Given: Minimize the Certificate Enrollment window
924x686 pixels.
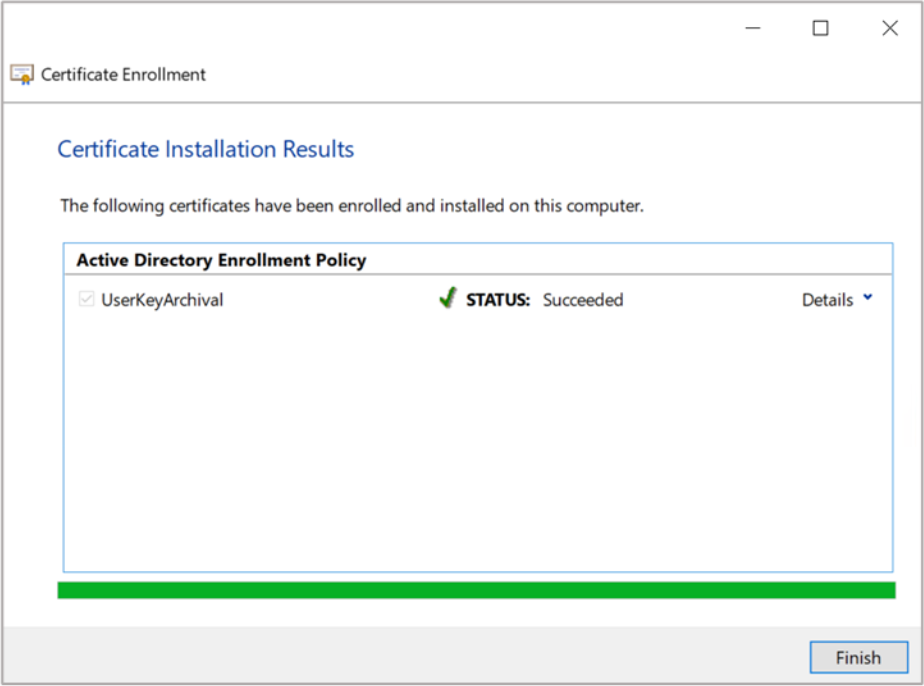Looking at the screenshot, I should pos(752,28).
